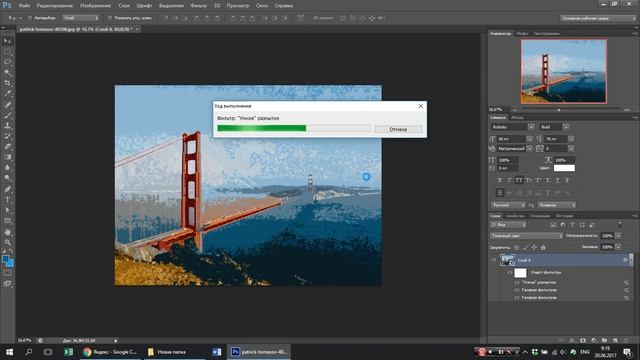Open the font size dropdown
640x360 pixels.
(x=529, y=139)
